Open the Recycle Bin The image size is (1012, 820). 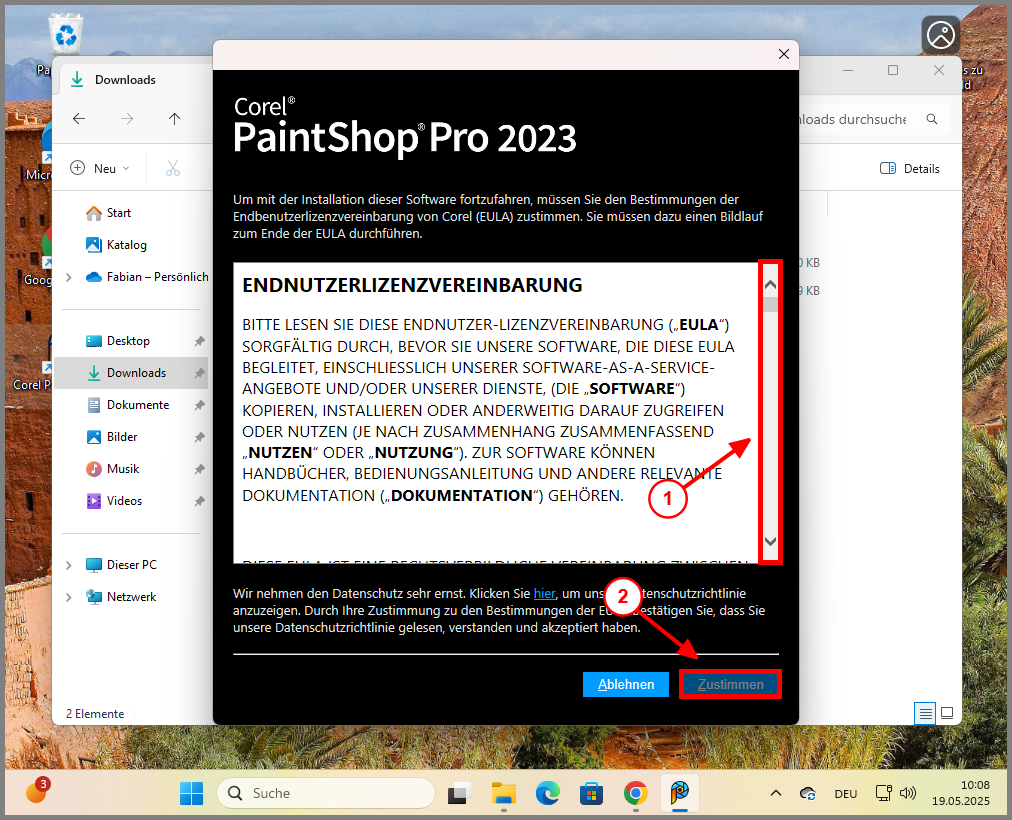[67, 35]
